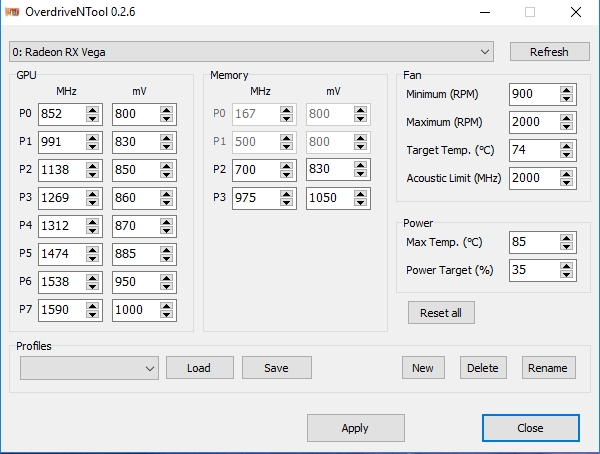Increase GPU P0 MHz with up arrow
This screenshot has height=454, width=600.
92,110
